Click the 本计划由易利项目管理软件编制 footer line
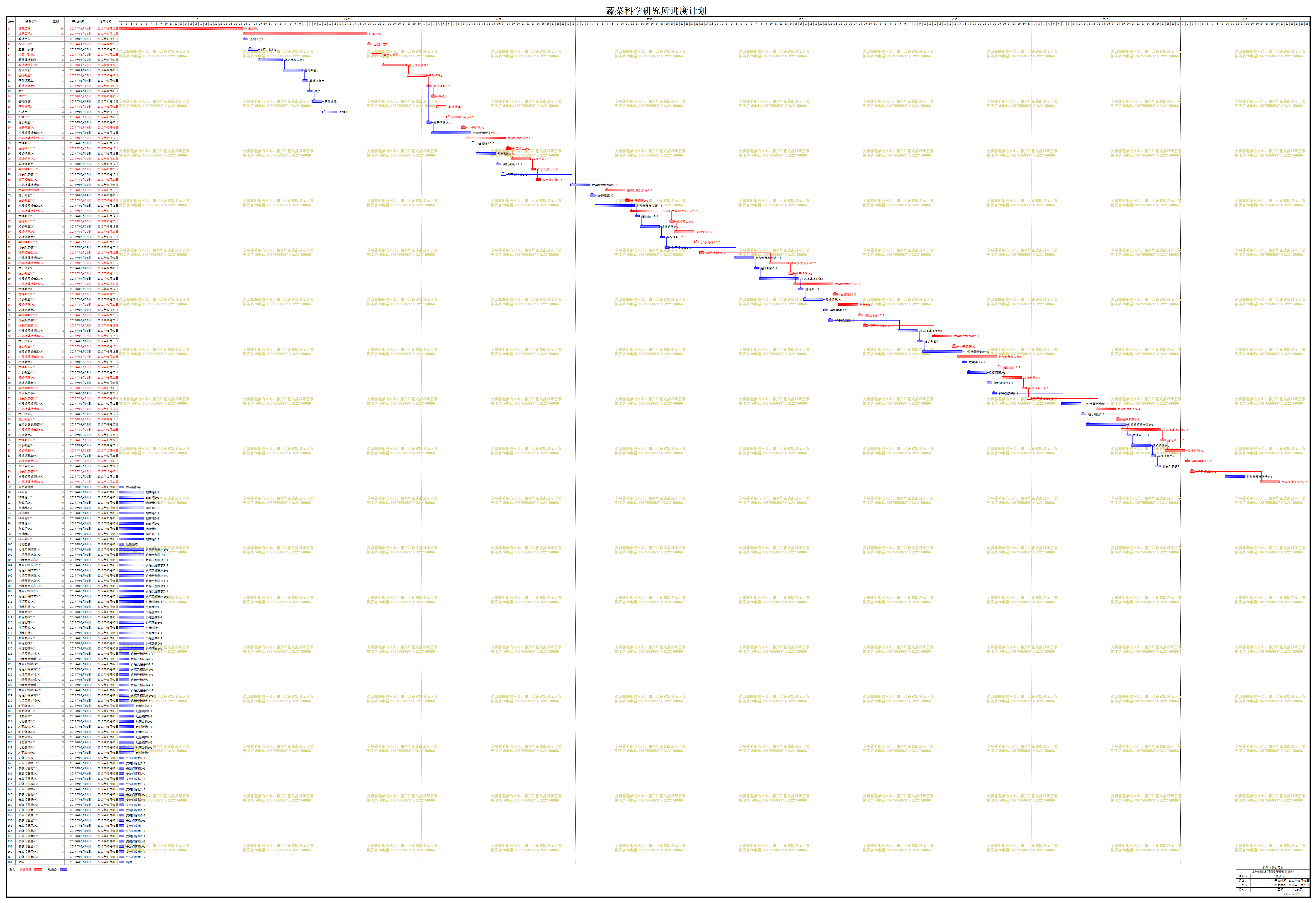1316x903 pixels. pos(1273,872)
